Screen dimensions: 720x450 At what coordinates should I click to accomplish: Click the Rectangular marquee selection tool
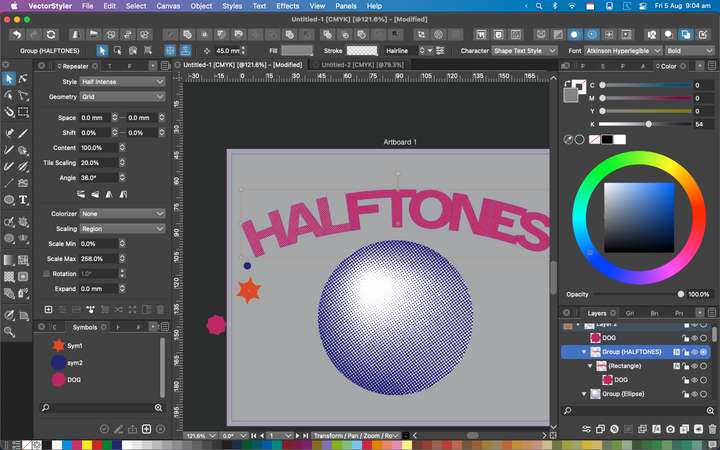(23, 112)
